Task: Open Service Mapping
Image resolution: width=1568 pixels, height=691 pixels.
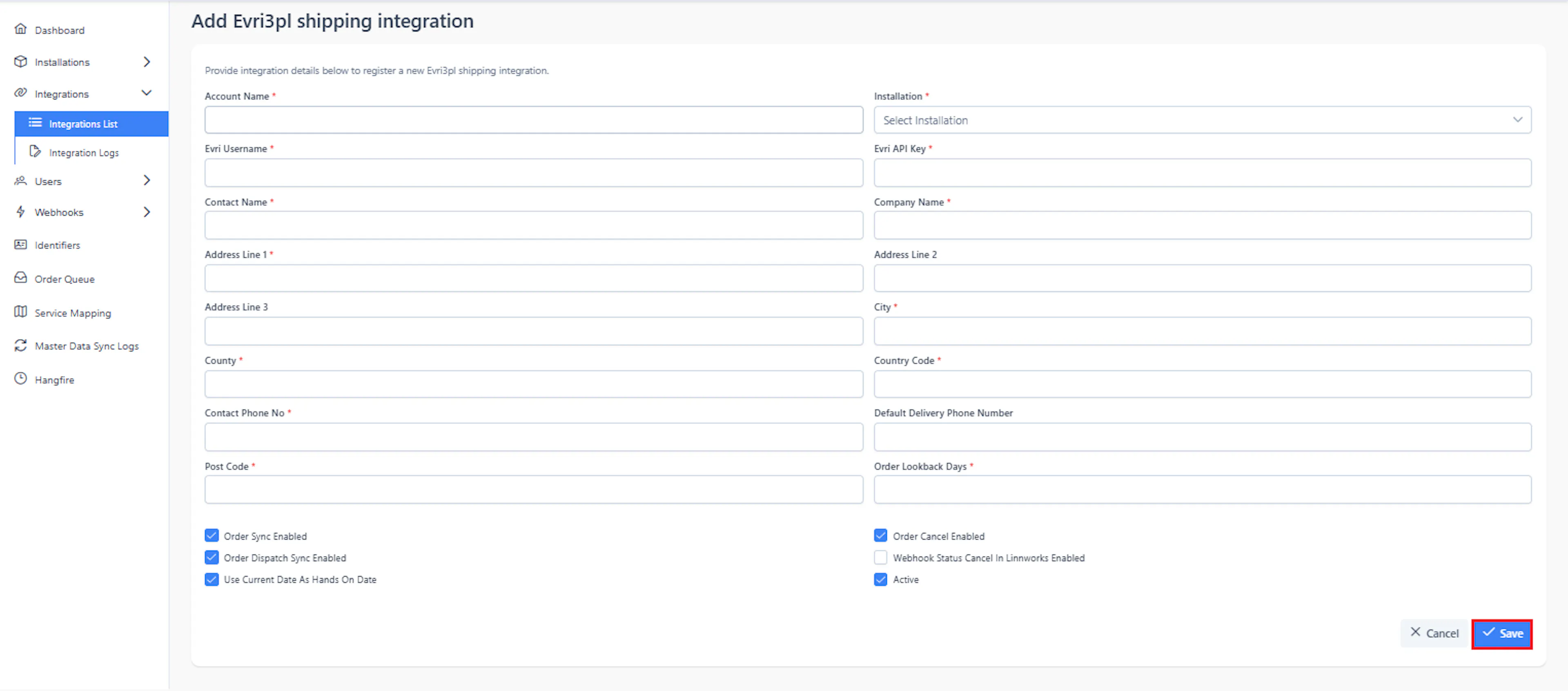Action: pos(73,313)
